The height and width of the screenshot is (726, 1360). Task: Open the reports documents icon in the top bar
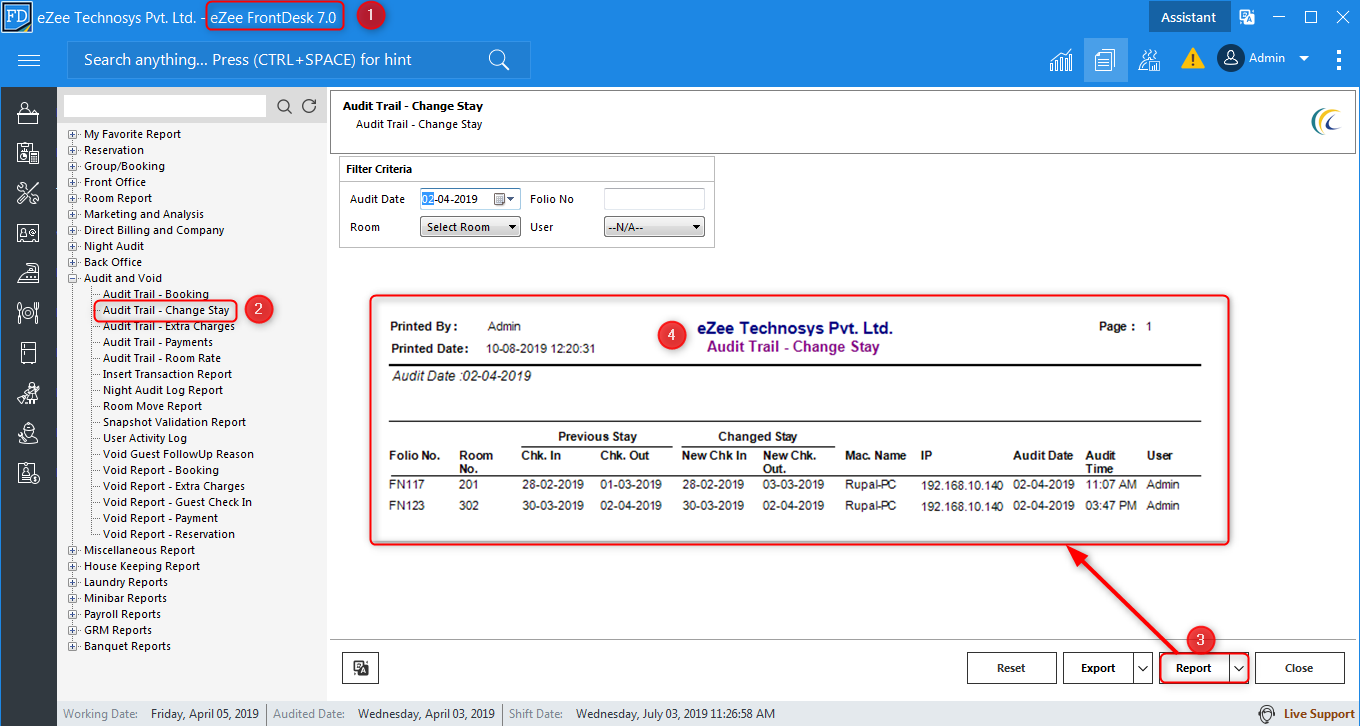point(1105,60)
